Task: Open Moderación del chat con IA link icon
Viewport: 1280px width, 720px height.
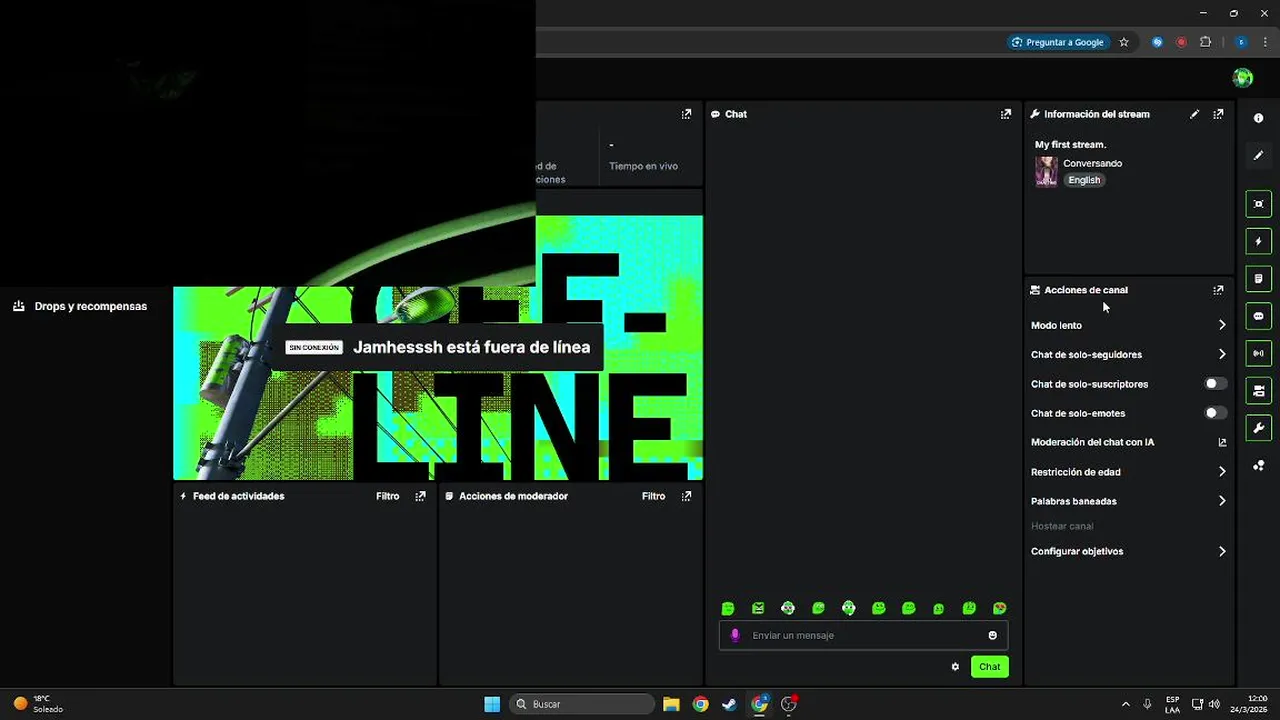Action: pyautogui.click(x=1222, y=442)
